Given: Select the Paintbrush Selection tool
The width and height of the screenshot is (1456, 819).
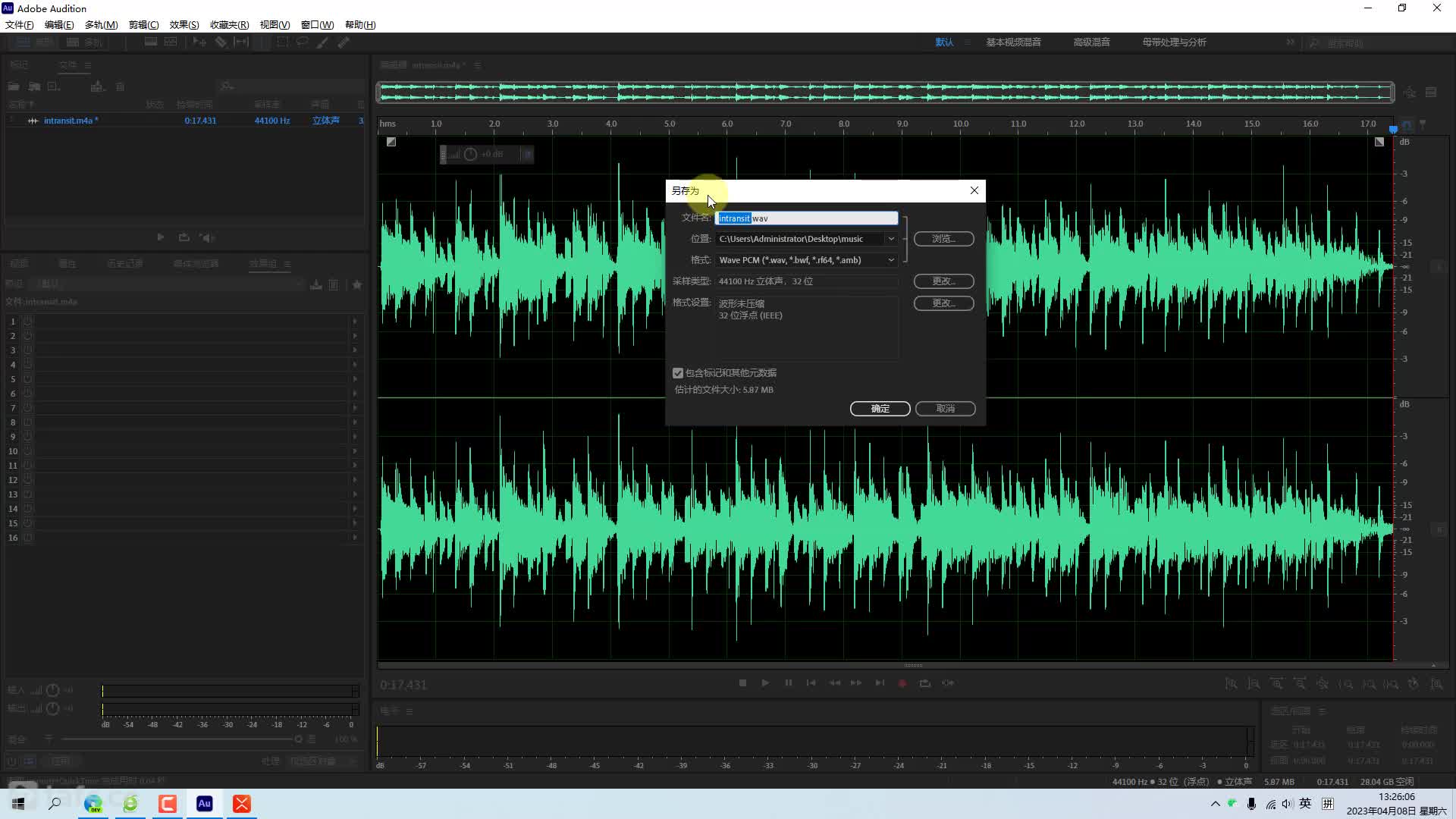Looking at the screenshot, I should (322, 42).
